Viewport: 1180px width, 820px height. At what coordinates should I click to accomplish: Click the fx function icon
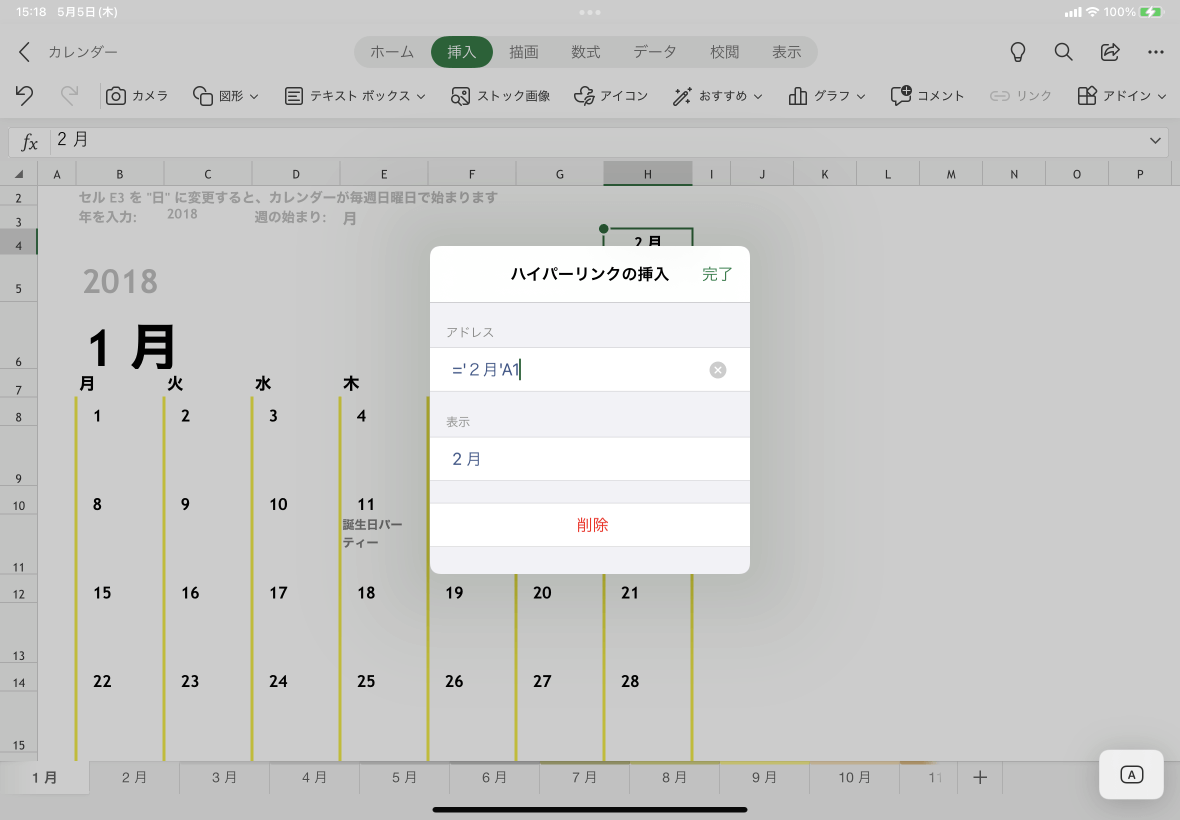[29, 141]
